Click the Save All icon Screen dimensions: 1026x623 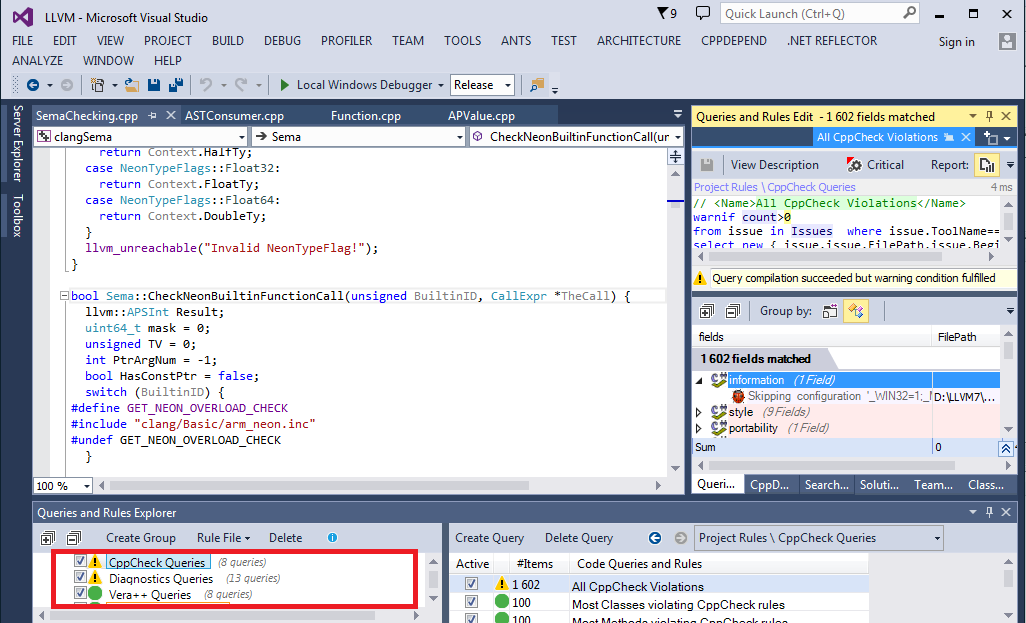(x=175, y=85)
